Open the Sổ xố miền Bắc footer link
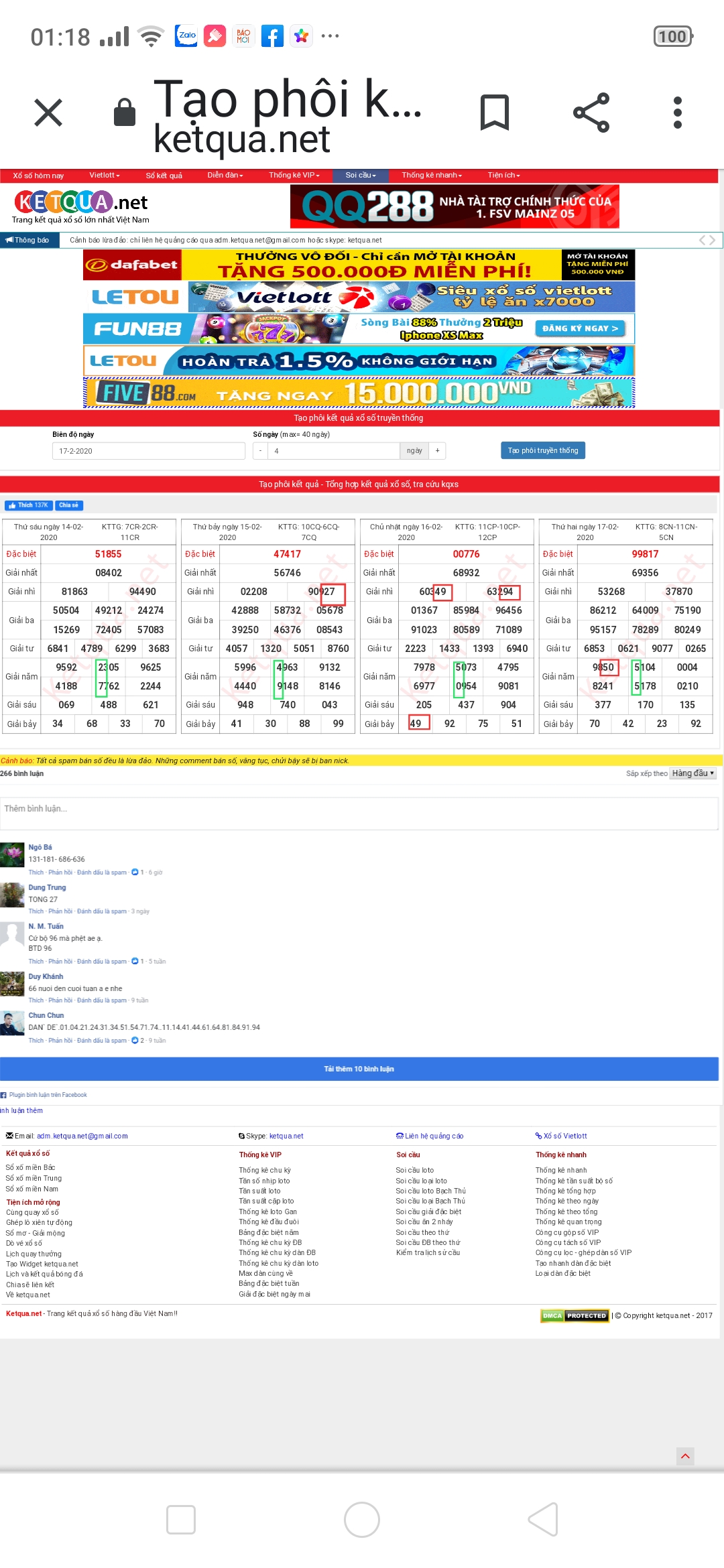Image resolution: width=724 pixels, height=1568 pixels. (x=30, y=1167)
